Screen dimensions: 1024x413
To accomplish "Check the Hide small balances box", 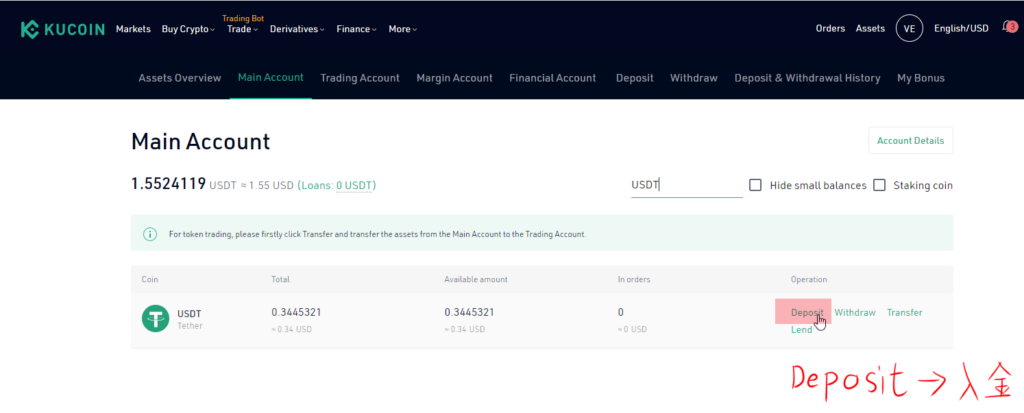I will point(756,185).
